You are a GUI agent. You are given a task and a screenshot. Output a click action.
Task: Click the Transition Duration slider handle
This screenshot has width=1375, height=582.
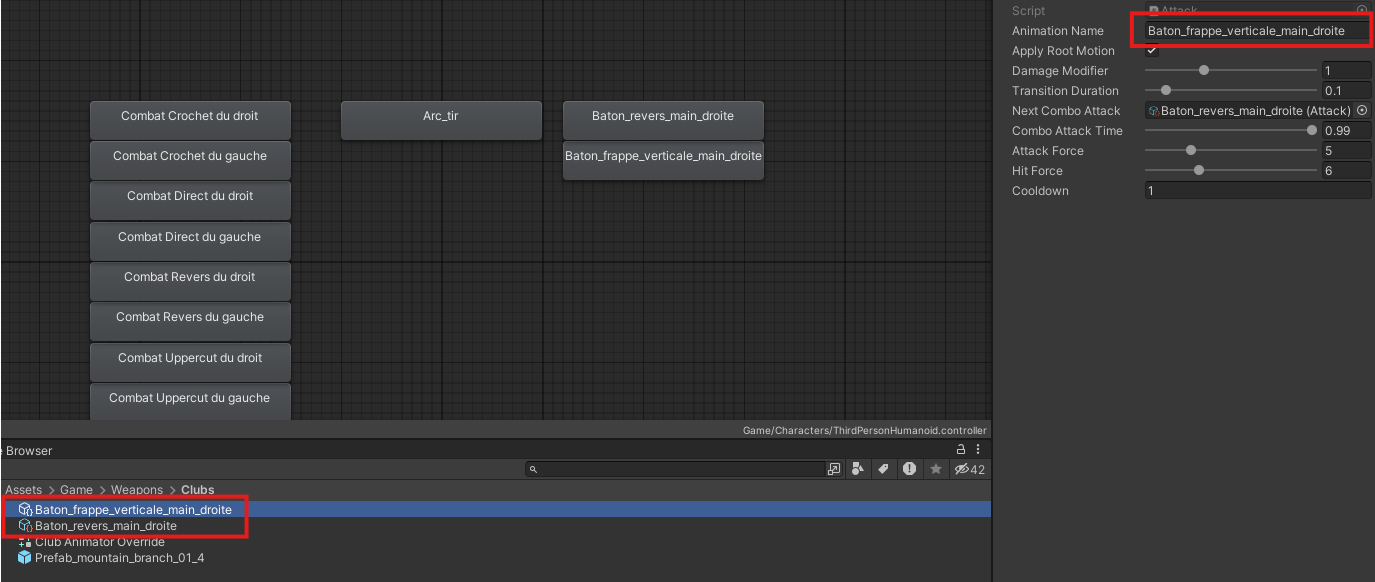(x=1165, y=91)
